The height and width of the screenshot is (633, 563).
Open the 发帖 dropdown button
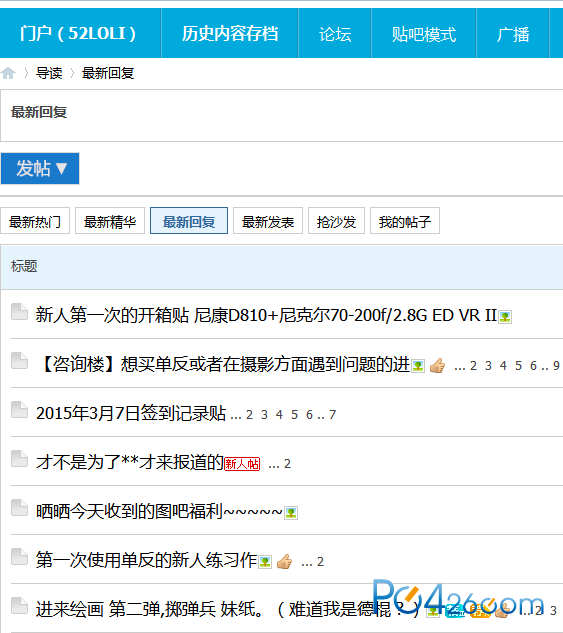coord(40,168)
